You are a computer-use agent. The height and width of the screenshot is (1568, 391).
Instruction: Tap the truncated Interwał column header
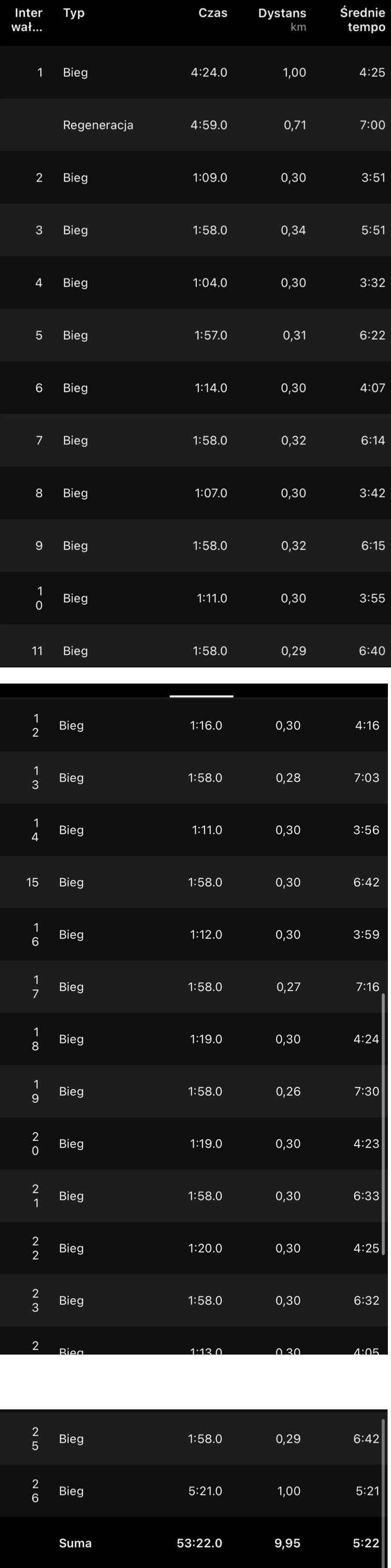coord(27,20)
